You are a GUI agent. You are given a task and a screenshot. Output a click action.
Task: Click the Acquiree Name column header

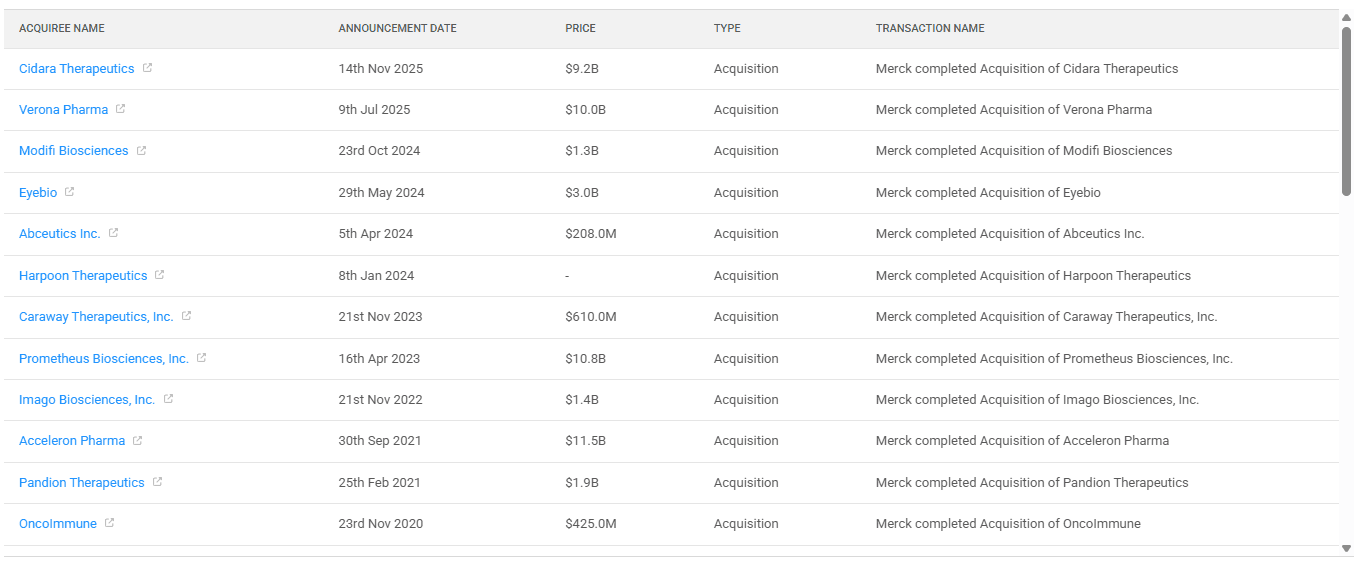point(62,28)
